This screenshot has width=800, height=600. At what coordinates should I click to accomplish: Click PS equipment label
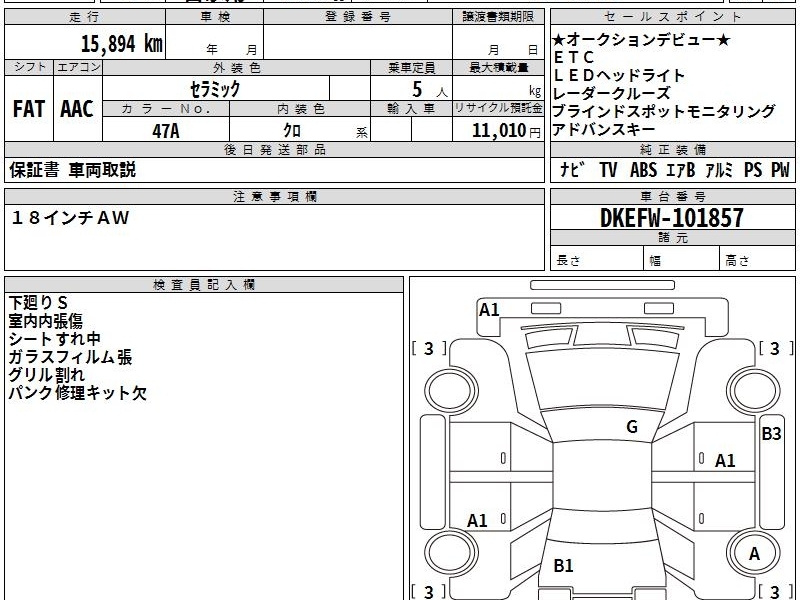coord(753,170)
